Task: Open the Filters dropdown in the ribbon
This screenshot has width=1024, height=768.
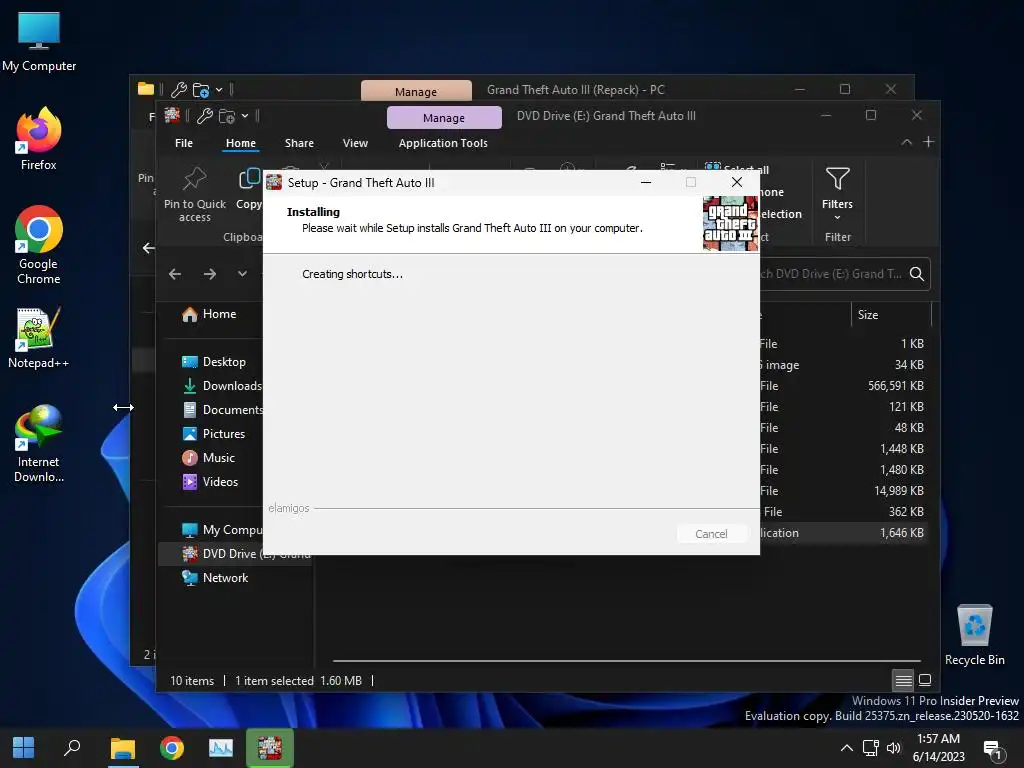Action: tap(837, 194)
